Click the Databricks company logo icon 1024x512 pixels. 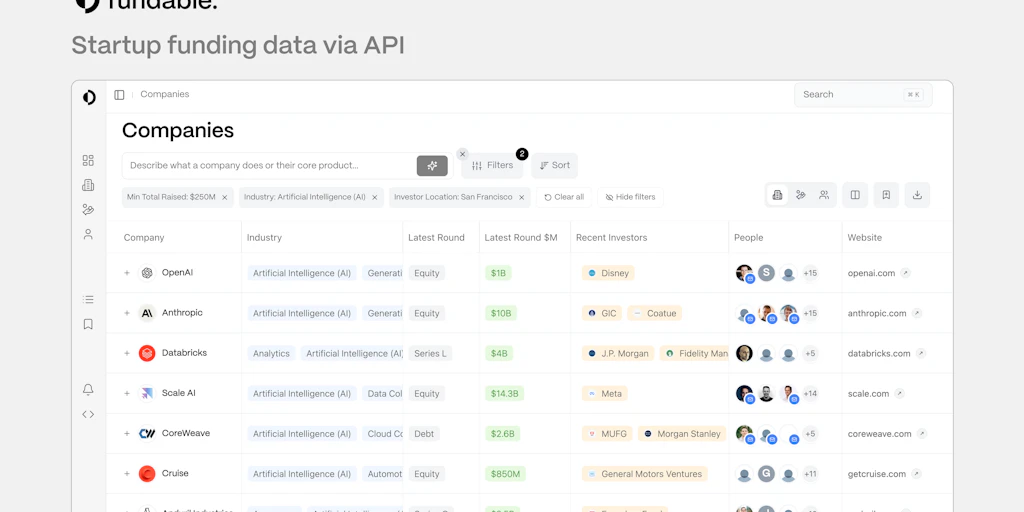(x=147, y=353)
